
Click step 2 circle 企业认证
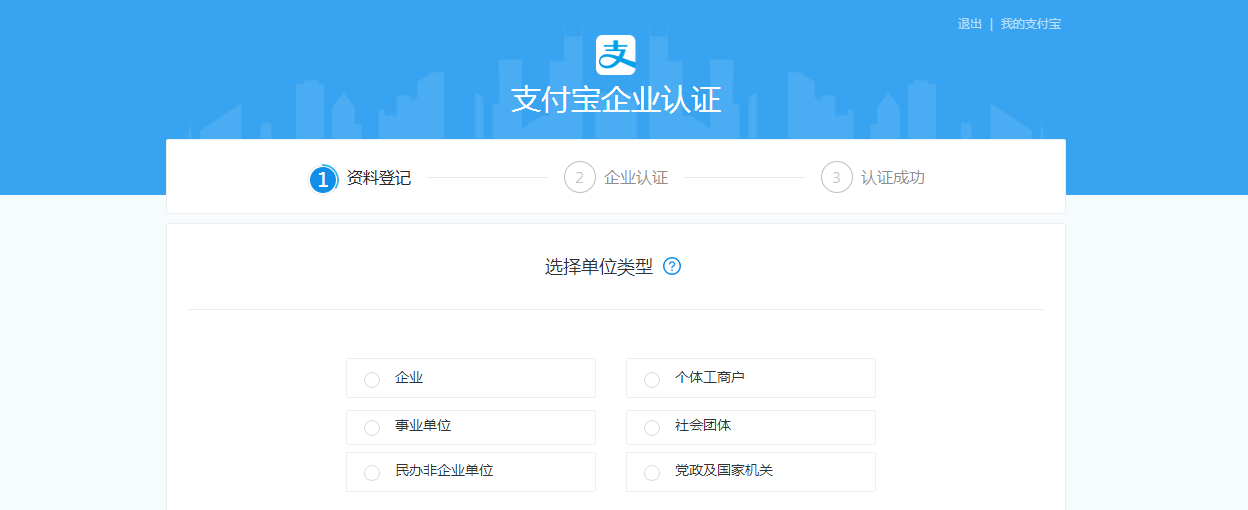[580, 178]
